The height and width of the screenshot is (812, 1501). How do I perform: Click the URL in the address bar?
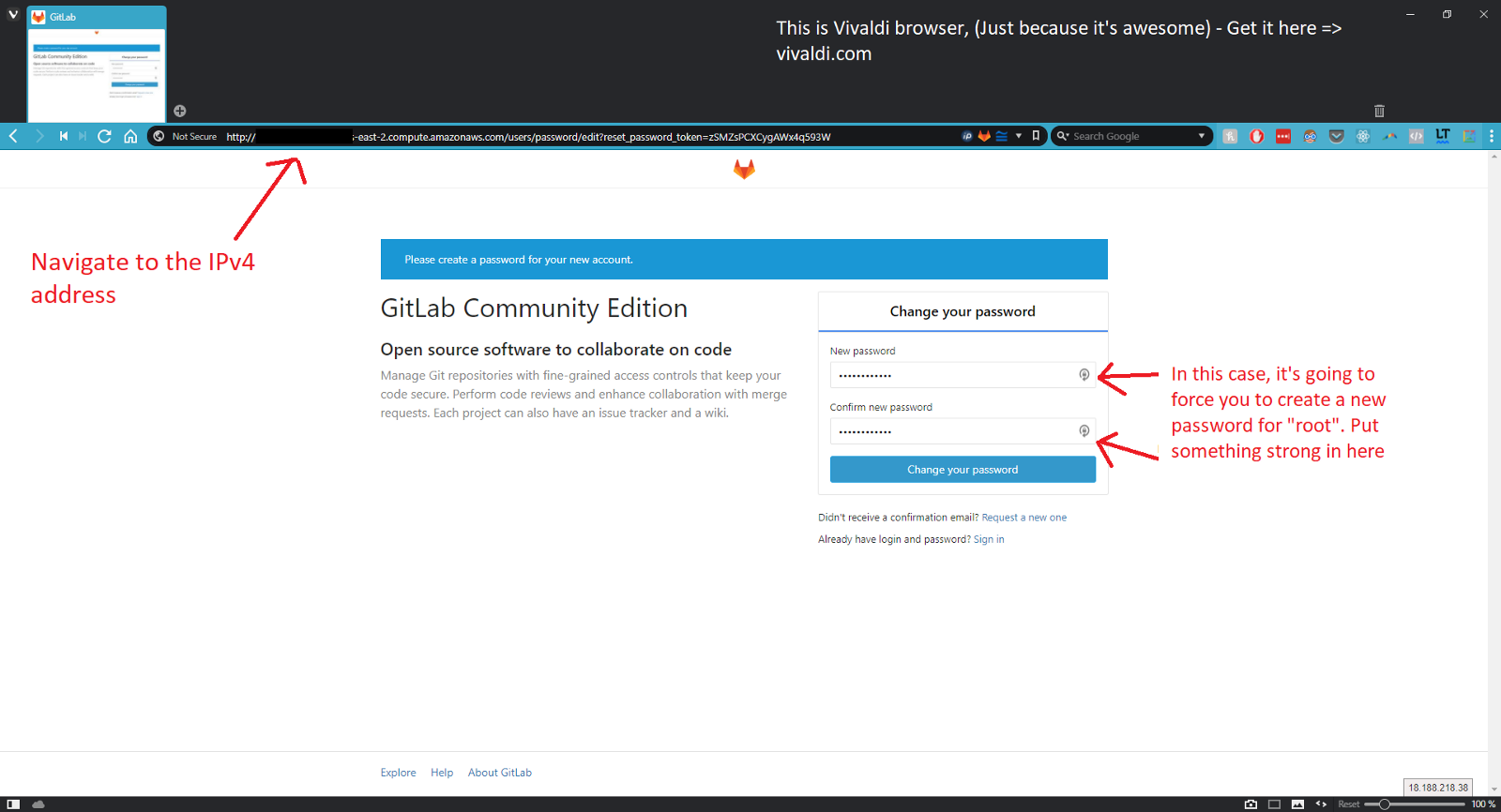click(x=528, y=137)
